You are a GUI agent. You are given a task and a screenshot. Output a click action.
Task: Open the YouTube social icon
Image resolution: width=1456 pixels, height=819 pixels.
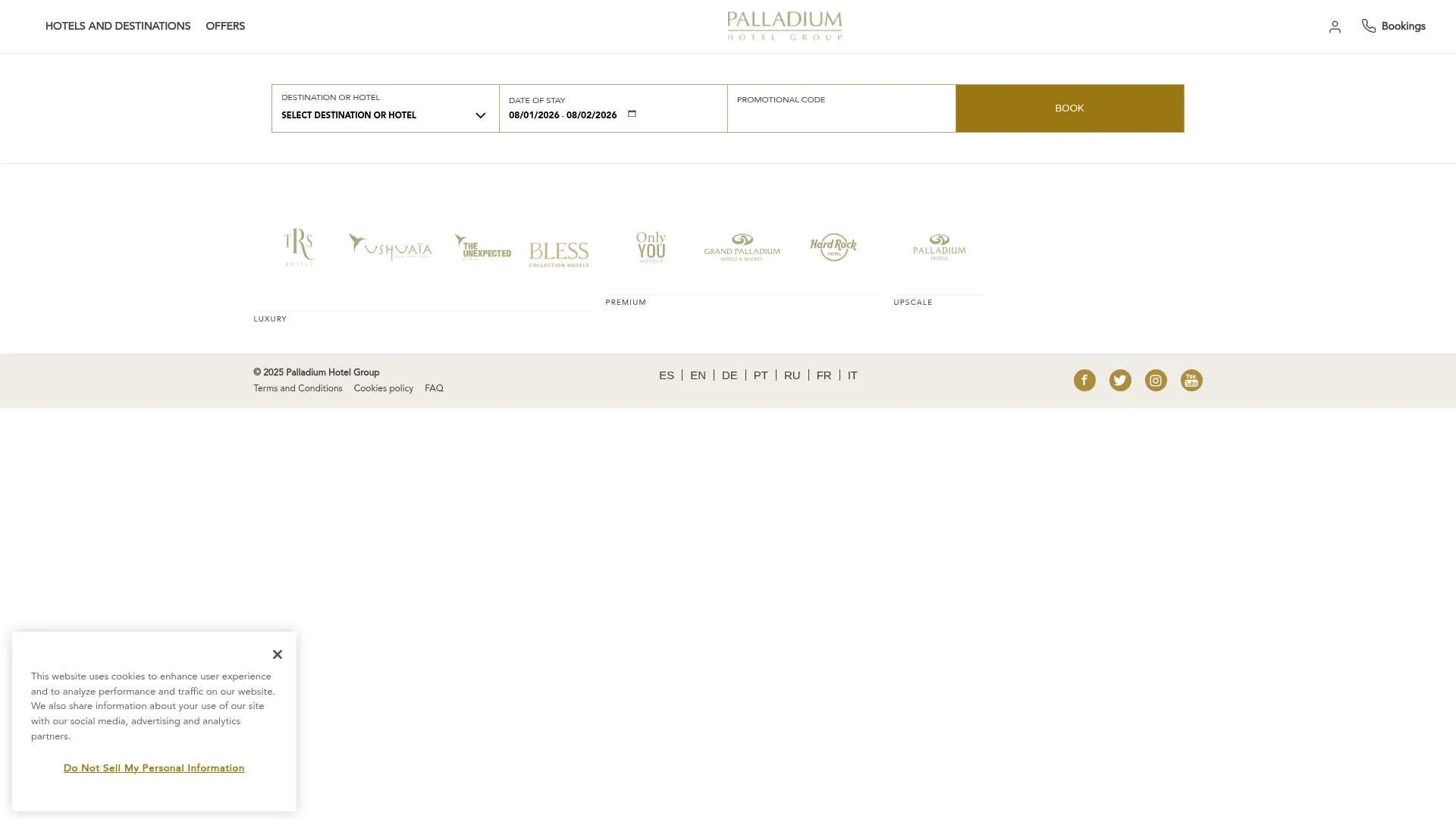pos(1191,380)
